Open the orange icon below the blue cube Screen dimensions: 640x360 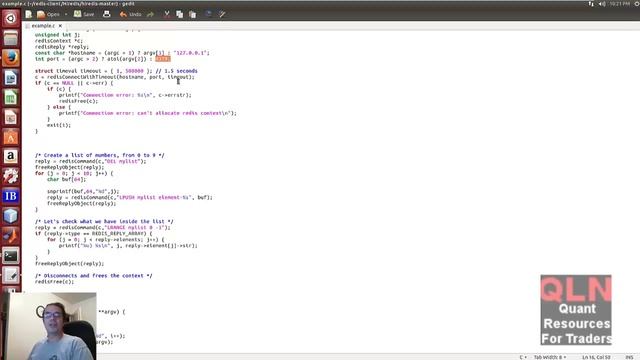pos(11,236)
